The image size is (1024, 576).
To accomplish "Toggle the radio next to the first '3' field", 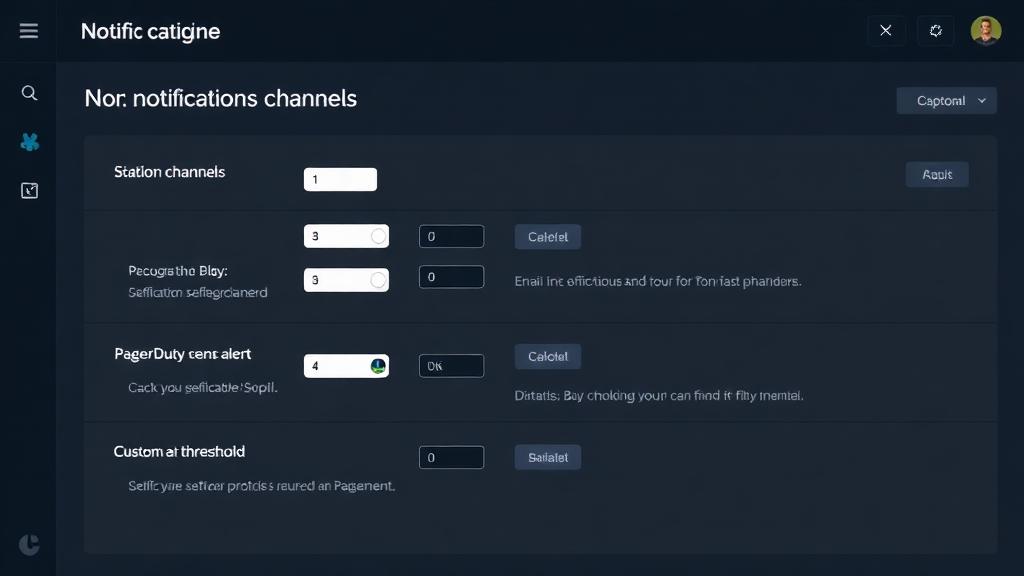I will (x=380, y=236).
